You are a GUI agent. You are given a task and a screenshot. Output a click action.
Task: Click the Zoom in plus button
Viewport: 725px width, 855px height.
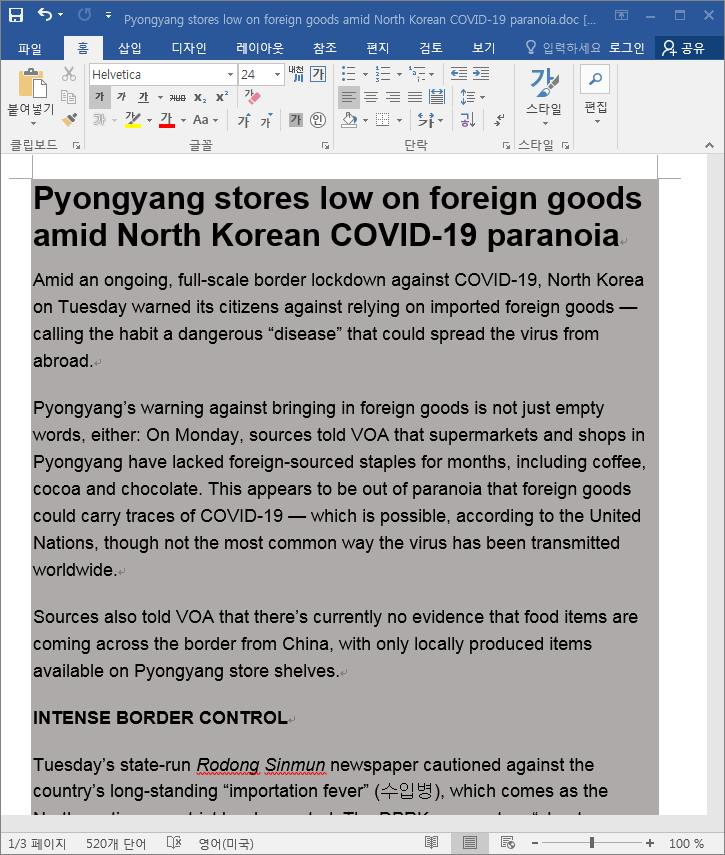coord(650,843)
